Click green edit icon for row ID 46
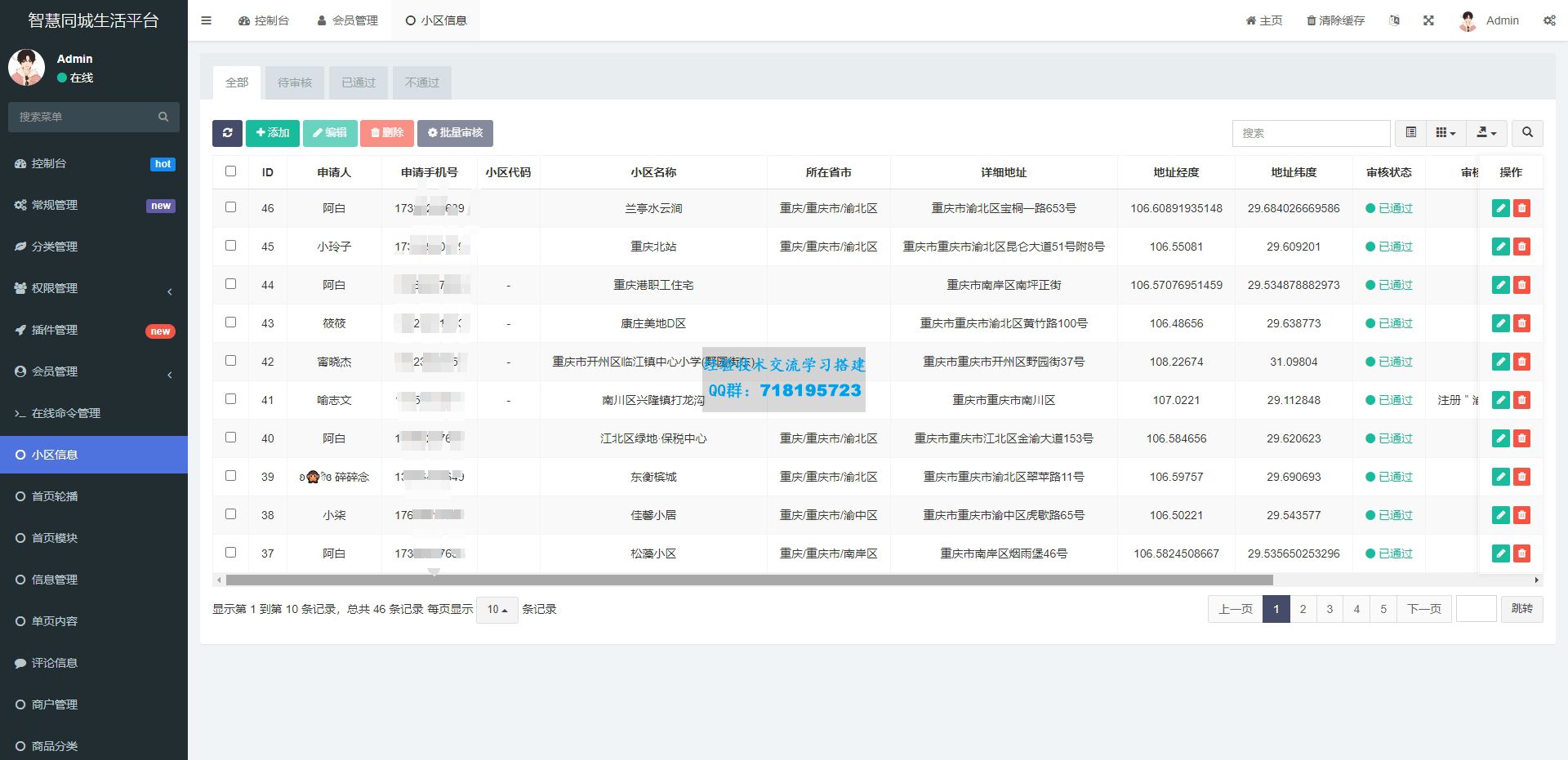 pos(1500,208)
